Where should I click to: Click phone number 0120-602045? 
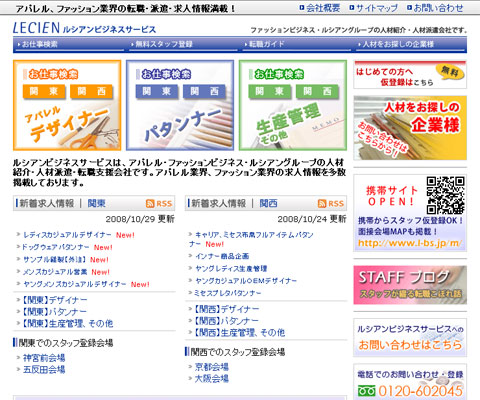pyautogui.click(x=420, y=391)
